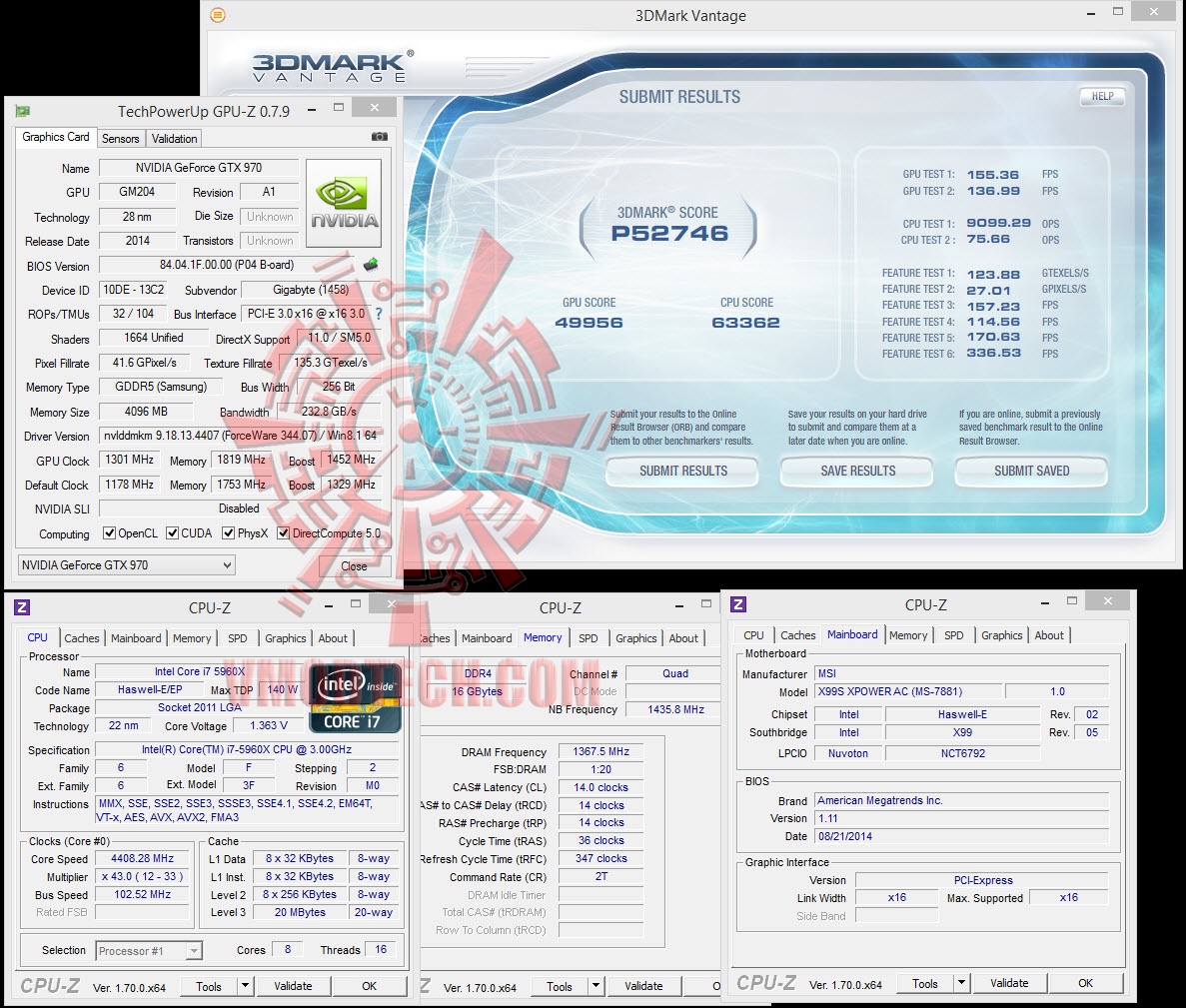Click the 3DMark Vantage orange title icon
Screen dimensions: 1186x1008
click(x=218, y=15)
